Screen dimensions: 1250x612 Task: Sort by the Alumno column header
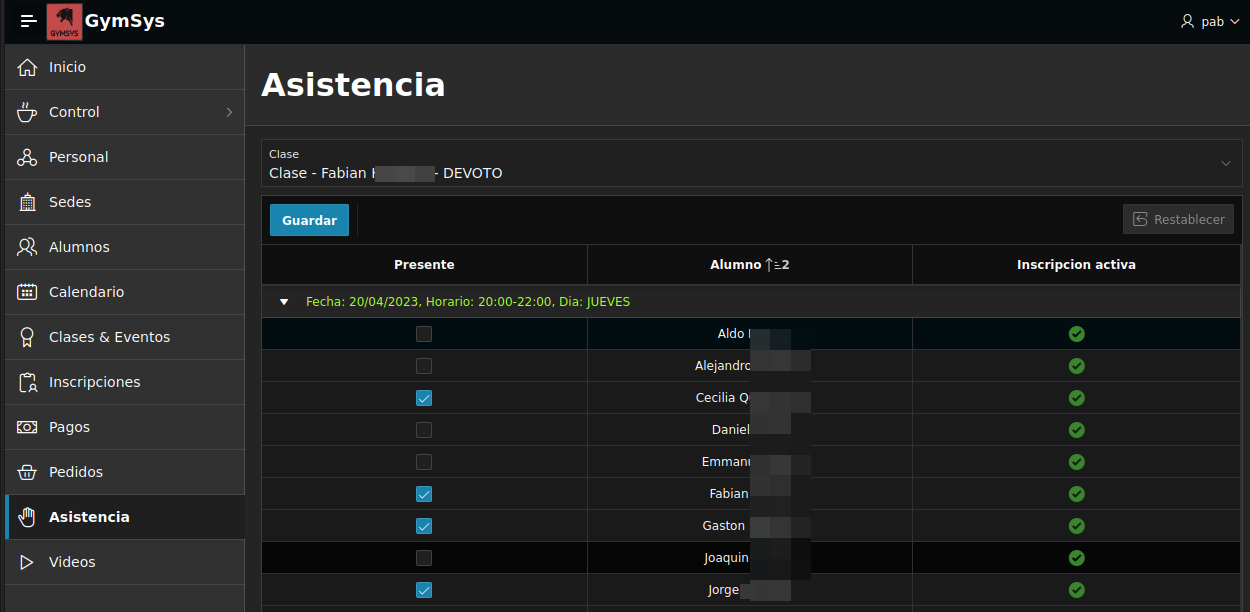(x=749, y=264)
